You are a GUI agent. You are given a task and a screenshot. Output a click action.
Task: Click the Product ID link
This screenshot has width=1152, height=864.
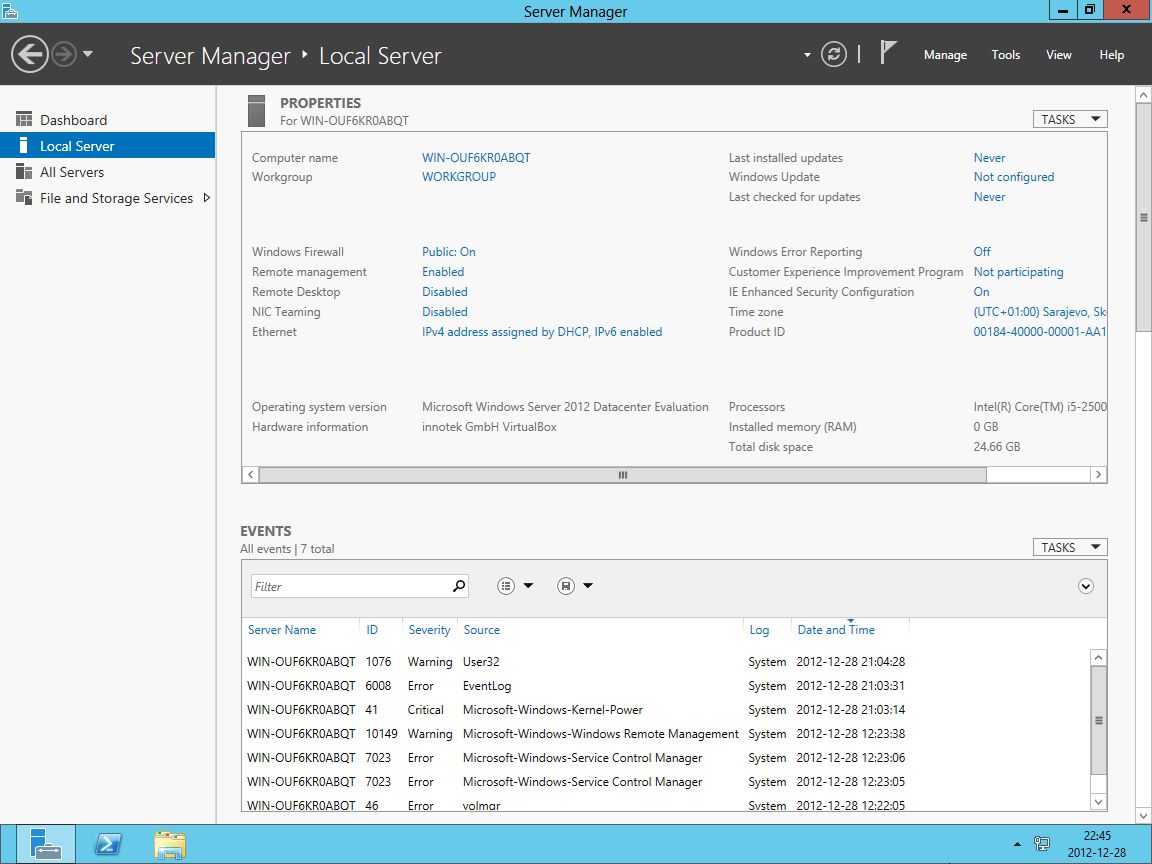point(1040,331)
